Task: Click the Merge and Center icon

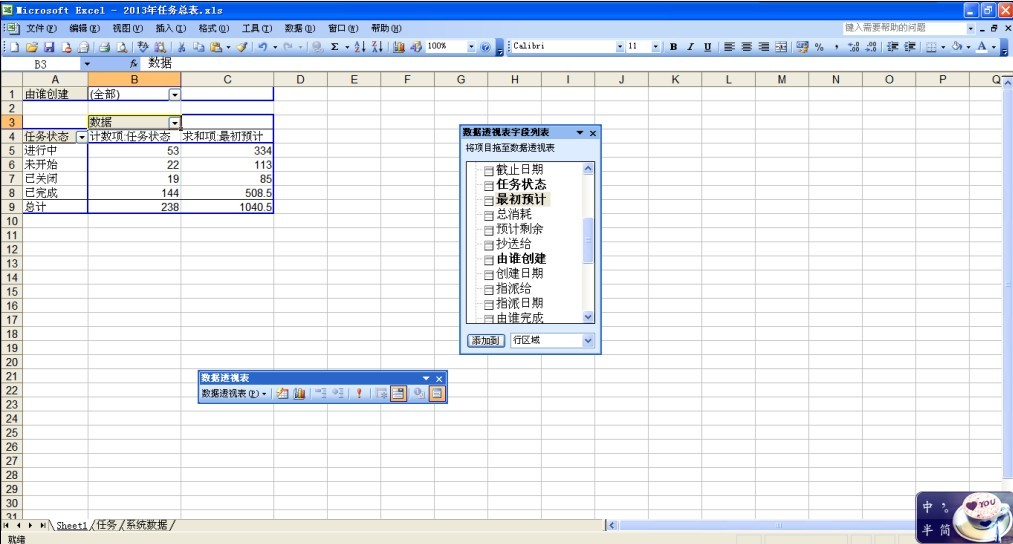Action: pyautogui.click(x=780, y=47)
